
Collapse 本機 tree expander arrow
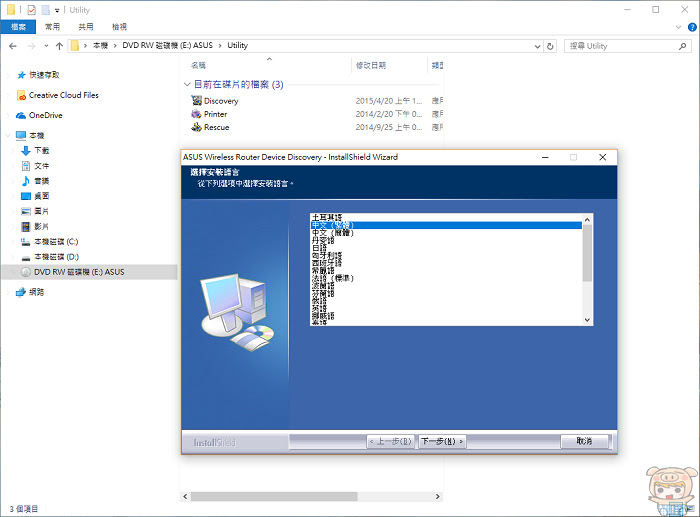pyautogui.click(x=8, y=135)
